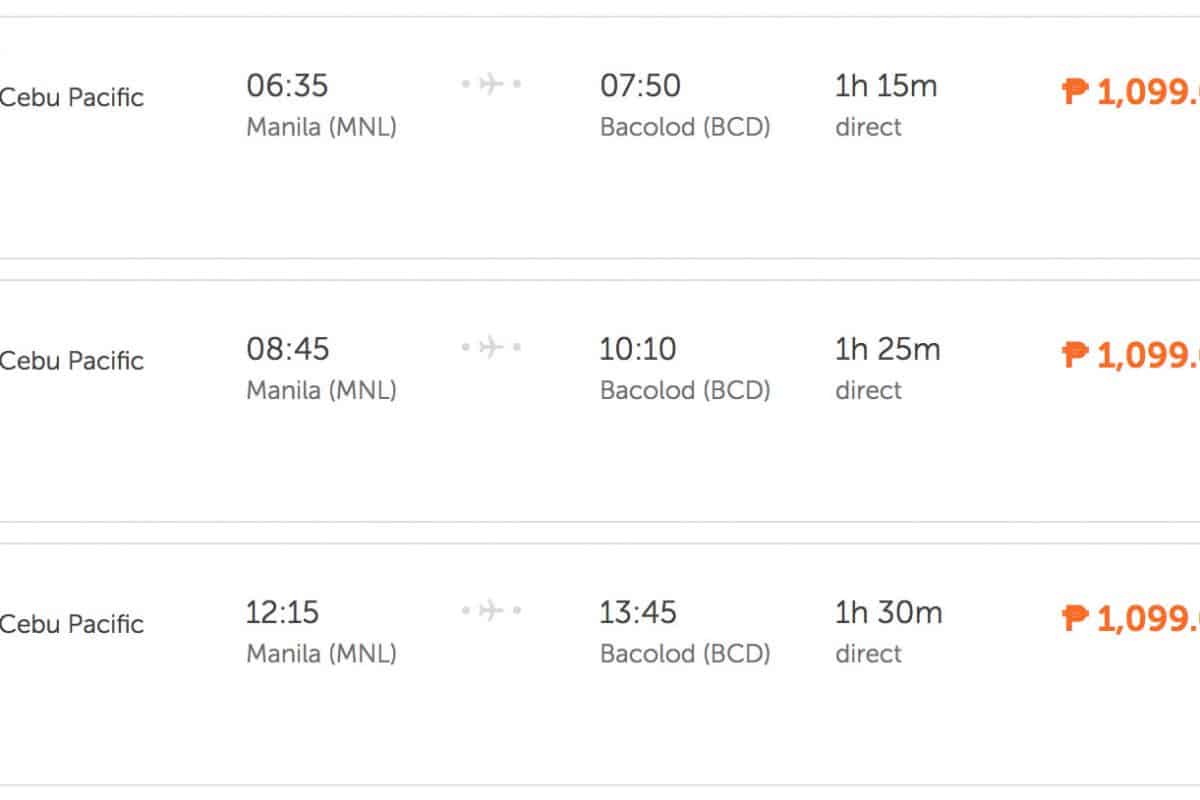Choose the flight lasting 1h 25m
This screenshot has height=800, width=1200.
pos(888,349)
